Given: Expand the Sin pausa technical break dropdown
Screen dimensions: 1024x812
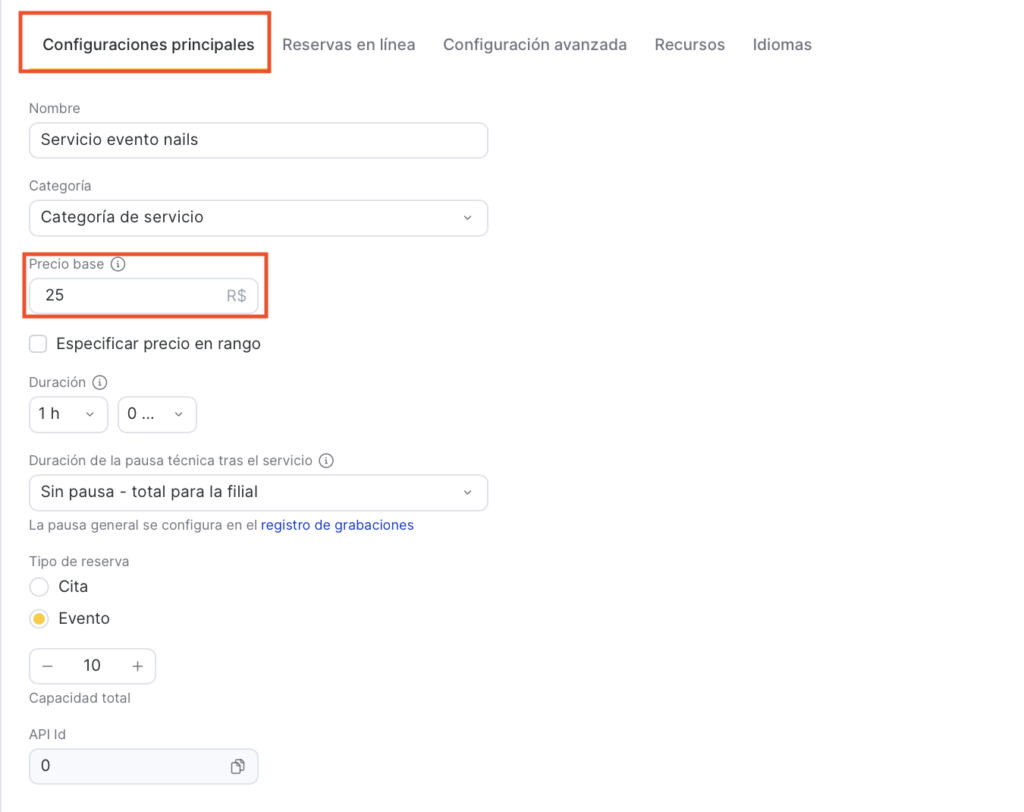Looking at the screenshot, I should (258, 492).
